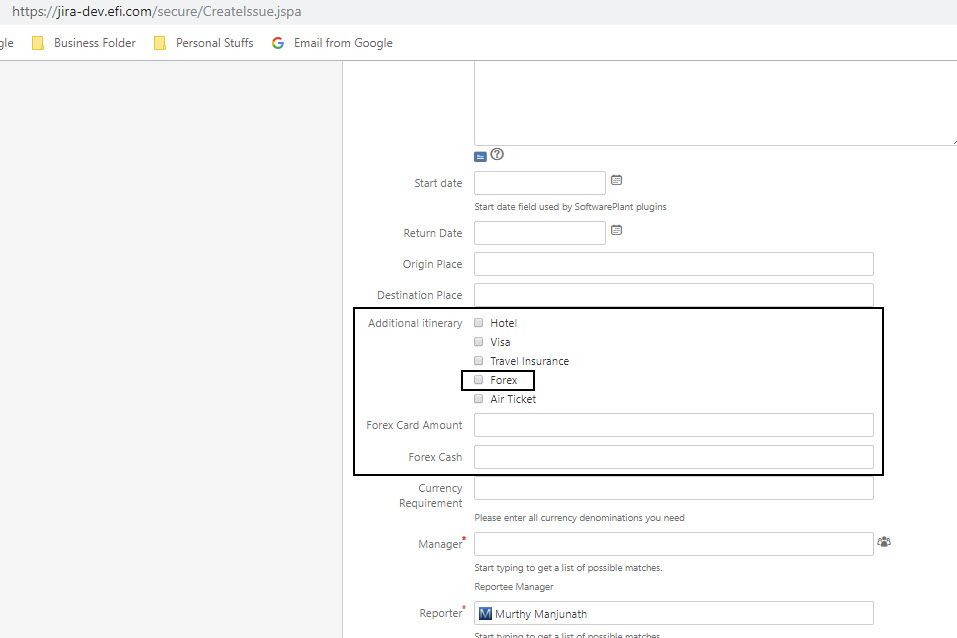Open the Start date calendar picker
Screen dimensions: 957x638
(617, 181)
